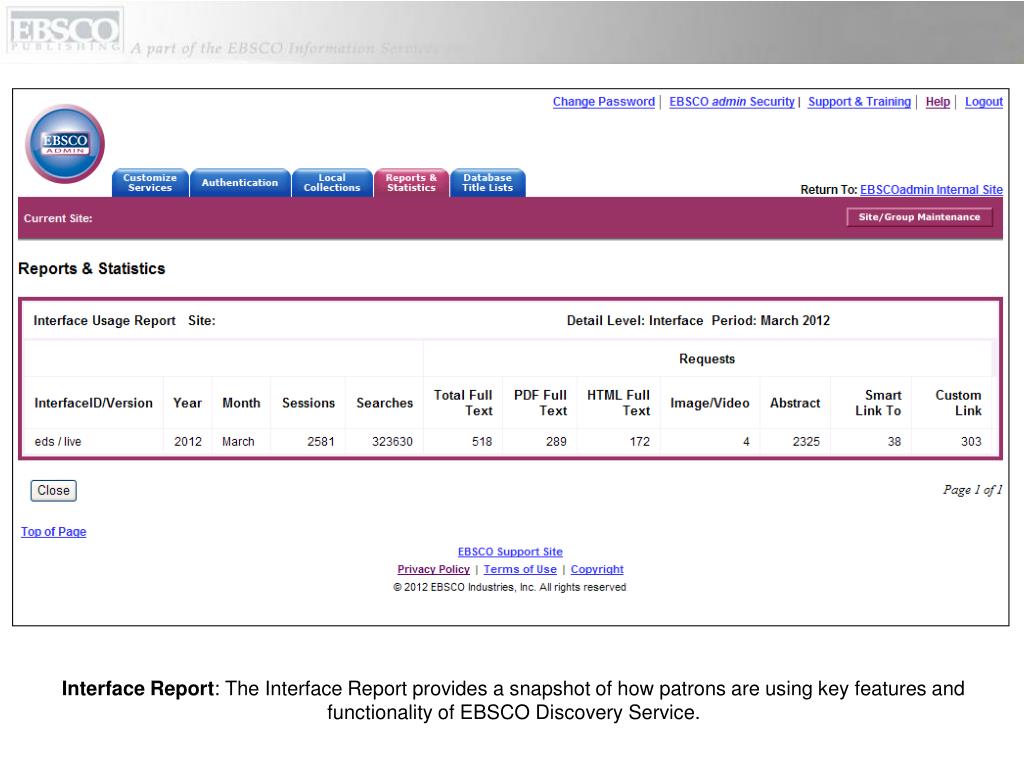The height and width of the screenshot is (768, 1024).
Task: Click the Site/Group Maintenance button
Action: click(919, 217)
